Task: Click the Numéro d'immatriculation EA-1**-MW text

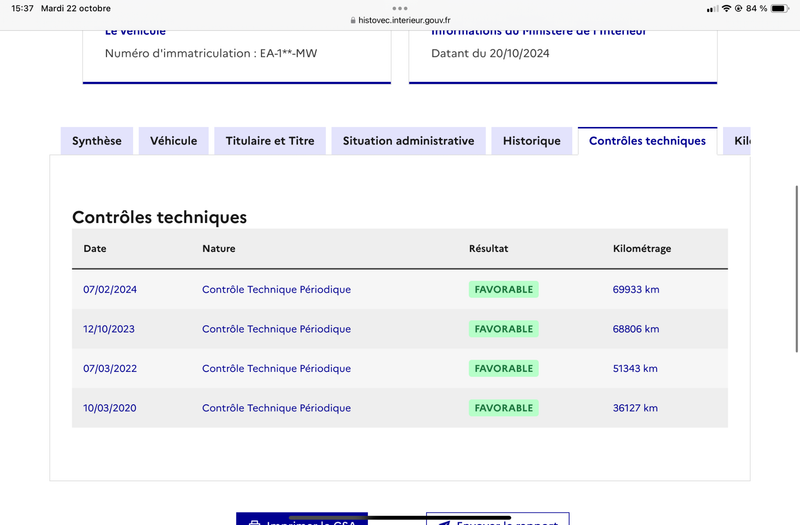Action: pyautogui.click(x=211, y=53)
